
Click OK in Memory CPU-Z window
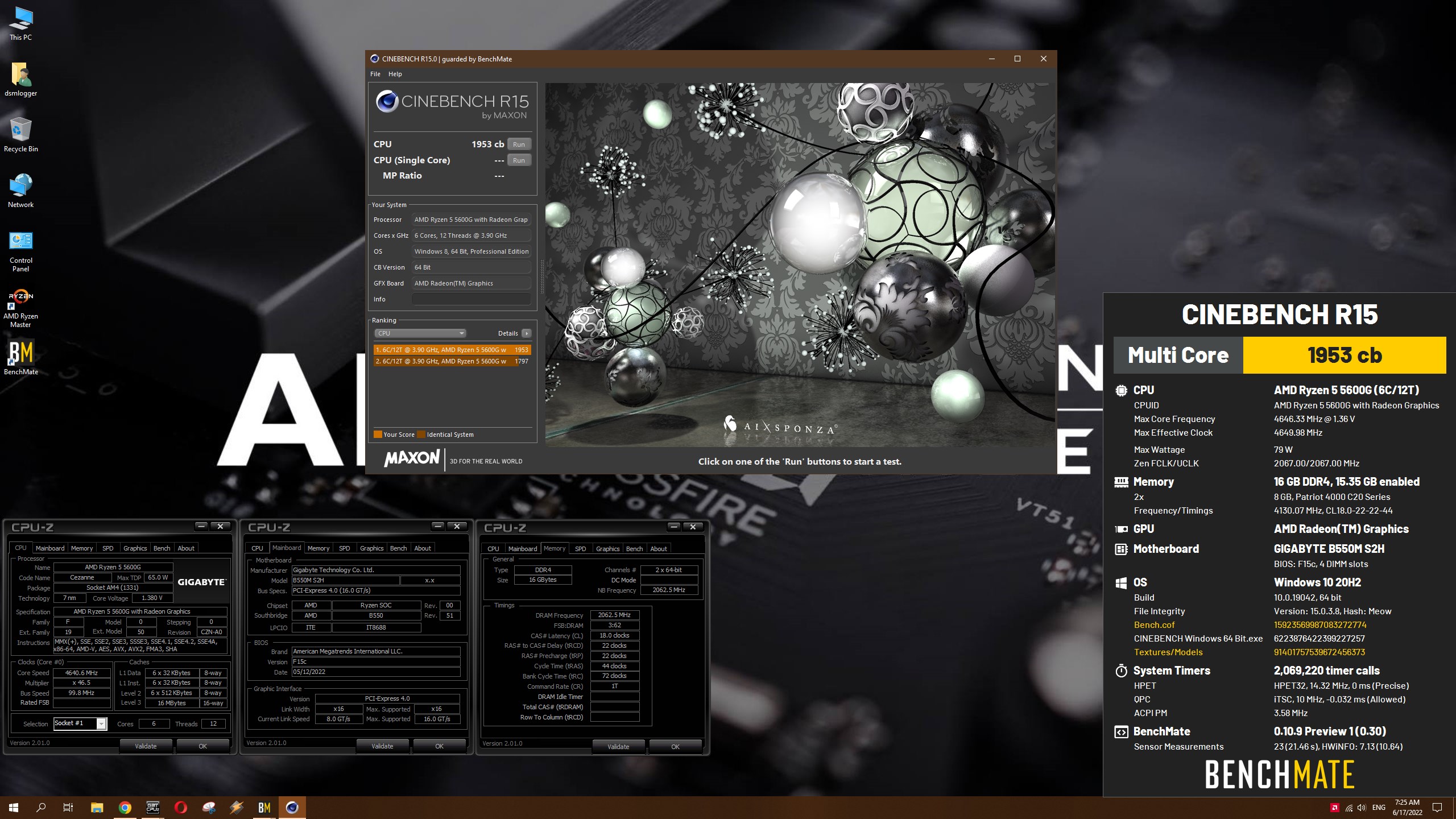coord(675,747)
